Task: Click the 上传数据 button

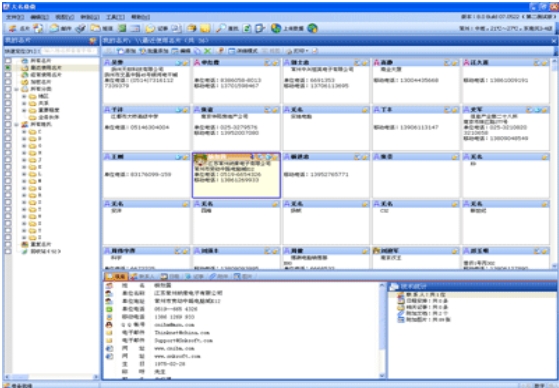Action: tap(288, 28)
